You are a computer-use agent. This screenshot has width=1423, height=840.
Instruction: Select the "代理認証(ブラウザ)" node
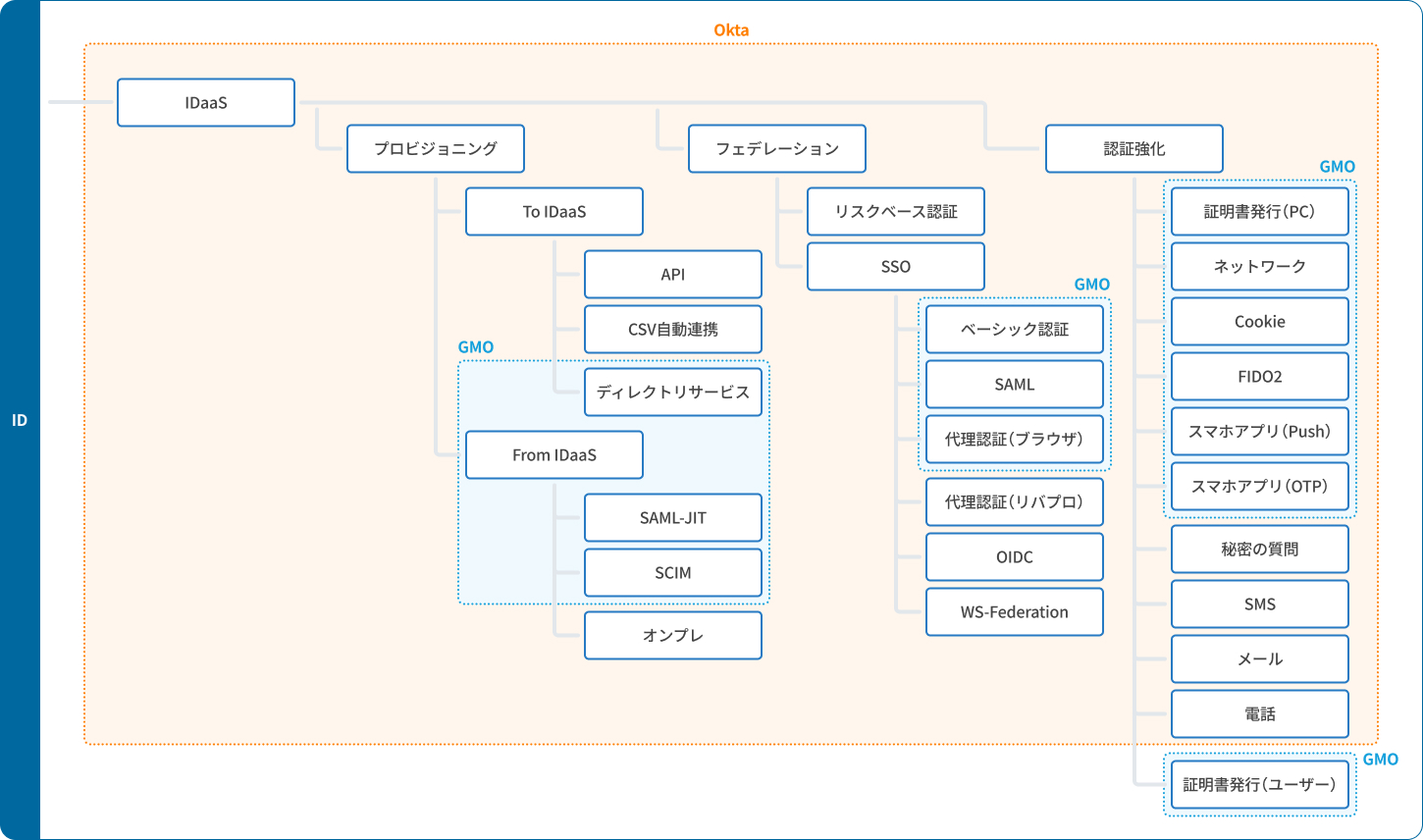coord(1015,440)
